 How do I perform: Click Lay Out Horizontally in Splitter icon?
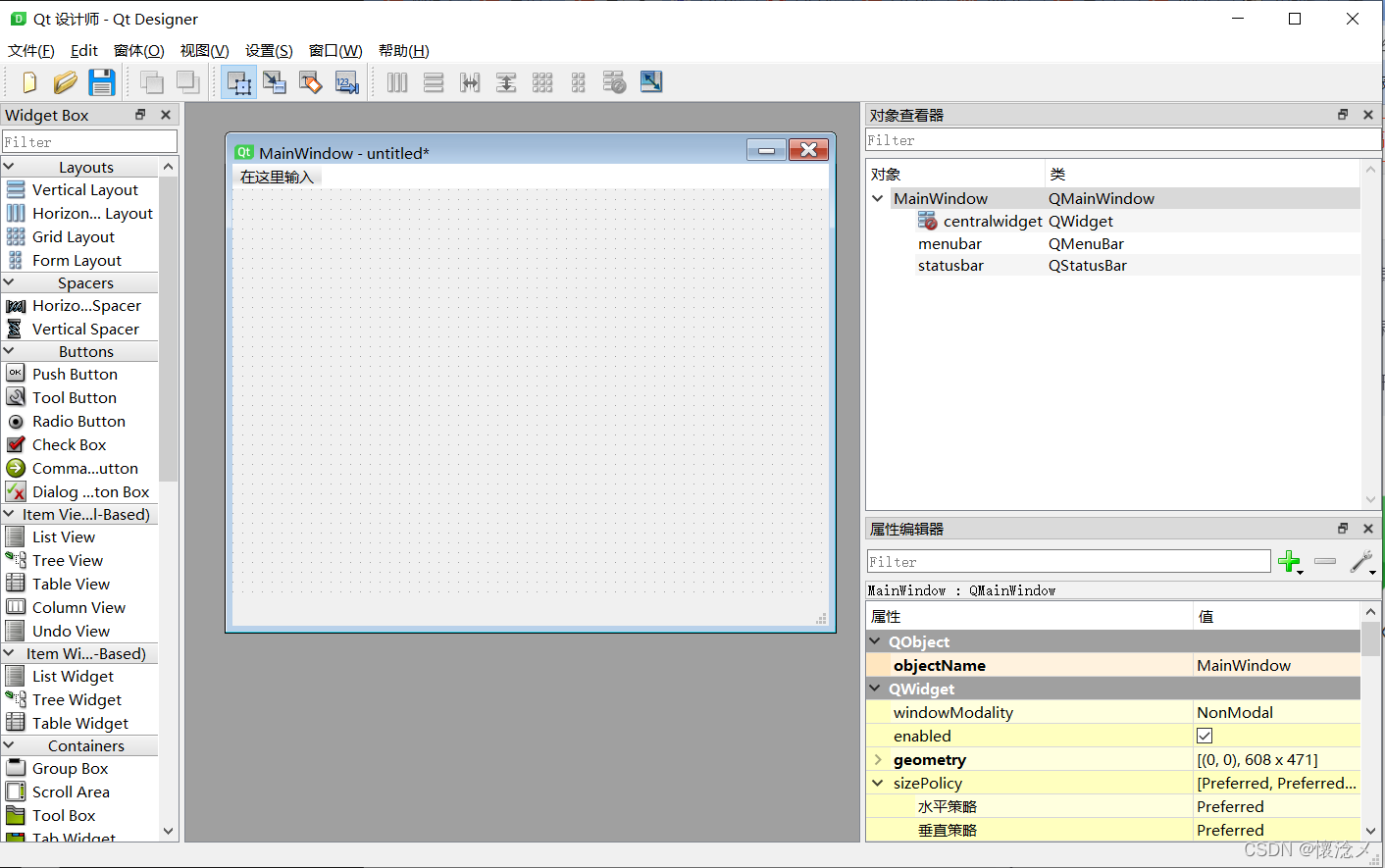click(470, 82)
